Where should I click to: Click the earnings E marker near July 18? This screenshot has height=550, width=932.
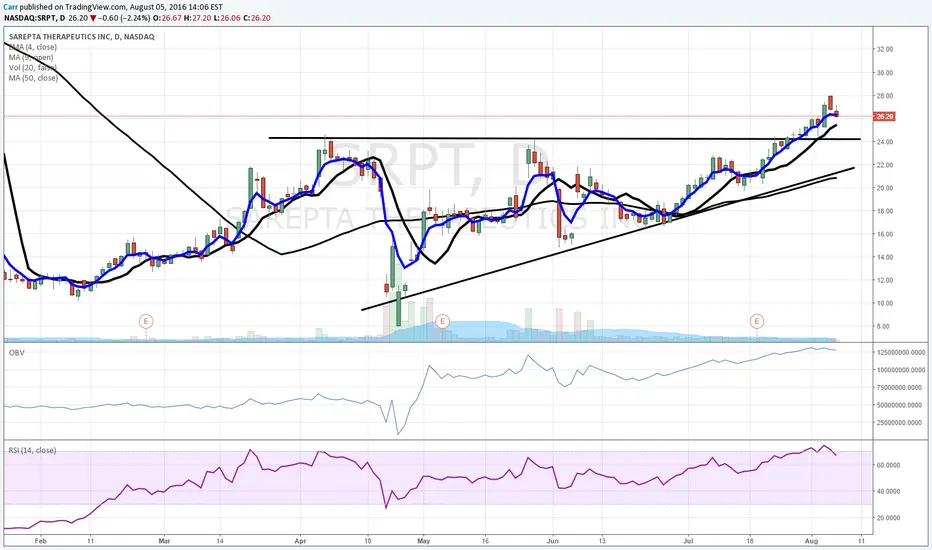coord(757,321)
